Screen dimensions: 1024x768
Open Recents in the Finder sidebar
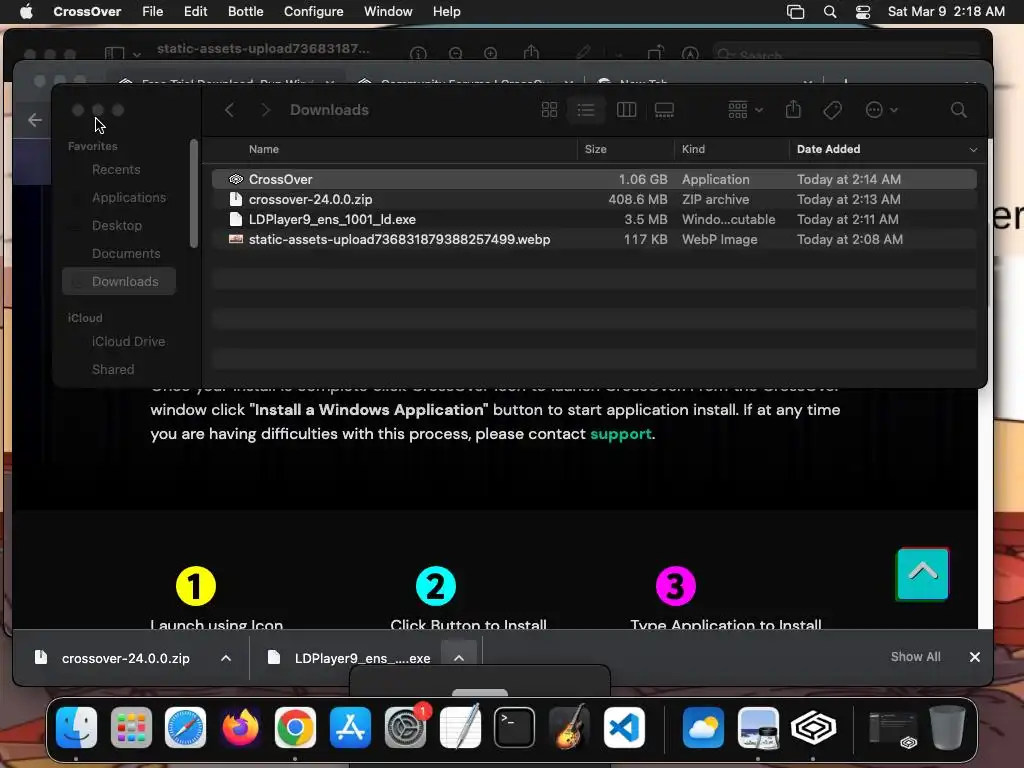(x=116, y=169)
